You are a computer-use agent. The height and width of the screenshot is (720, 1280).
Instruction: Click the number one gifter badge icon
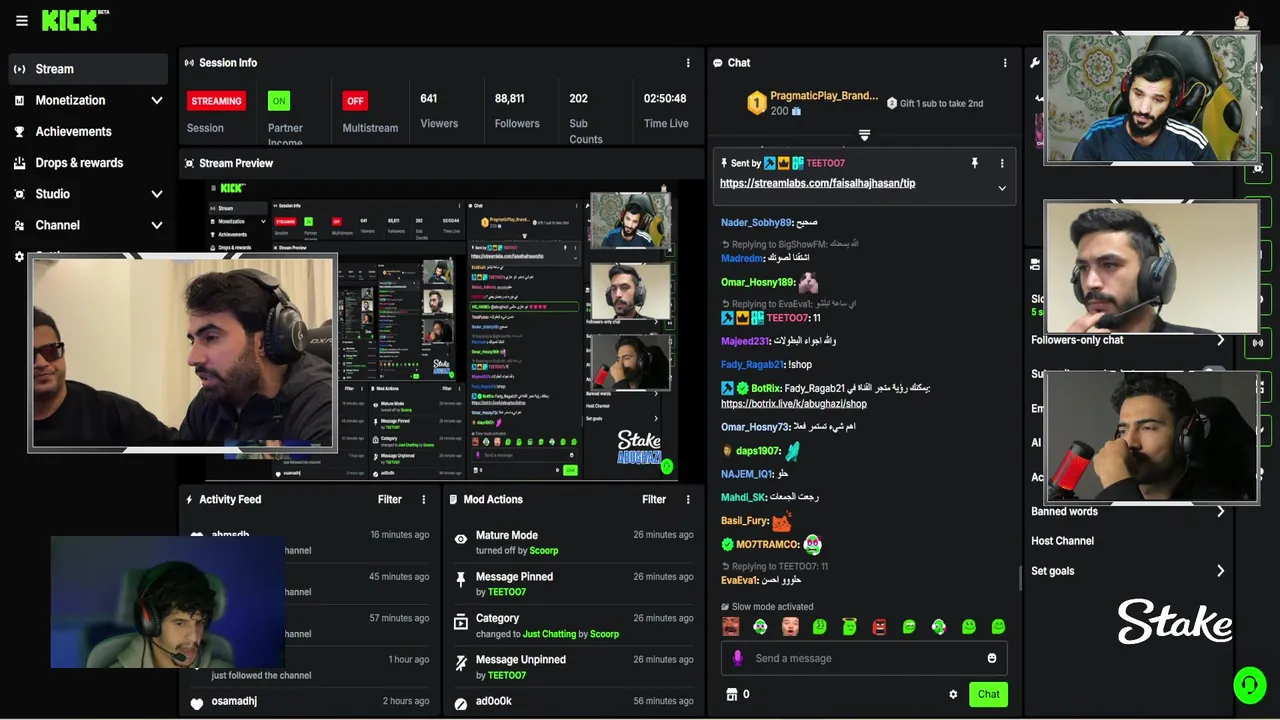pyautogui.click(x=757, y=103)
